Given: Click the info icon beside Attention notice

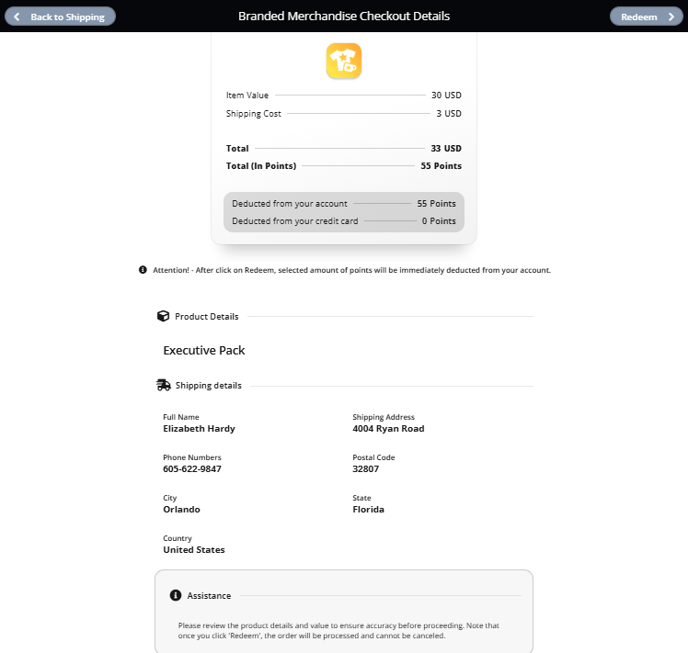Looking at the screenshot, I should point(143,270).
